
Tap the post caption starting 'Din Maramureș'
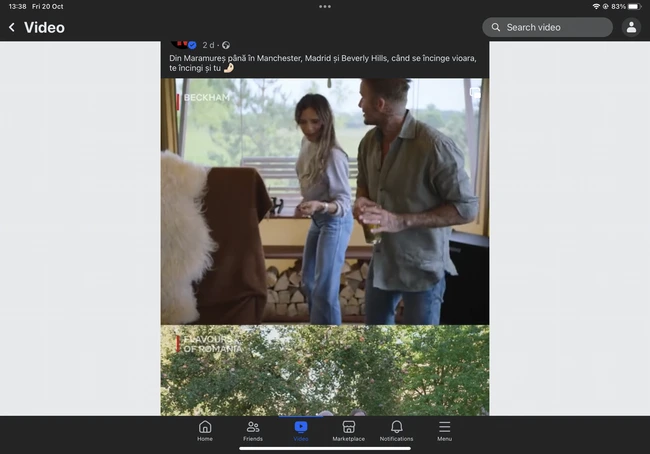click(323, 63)
